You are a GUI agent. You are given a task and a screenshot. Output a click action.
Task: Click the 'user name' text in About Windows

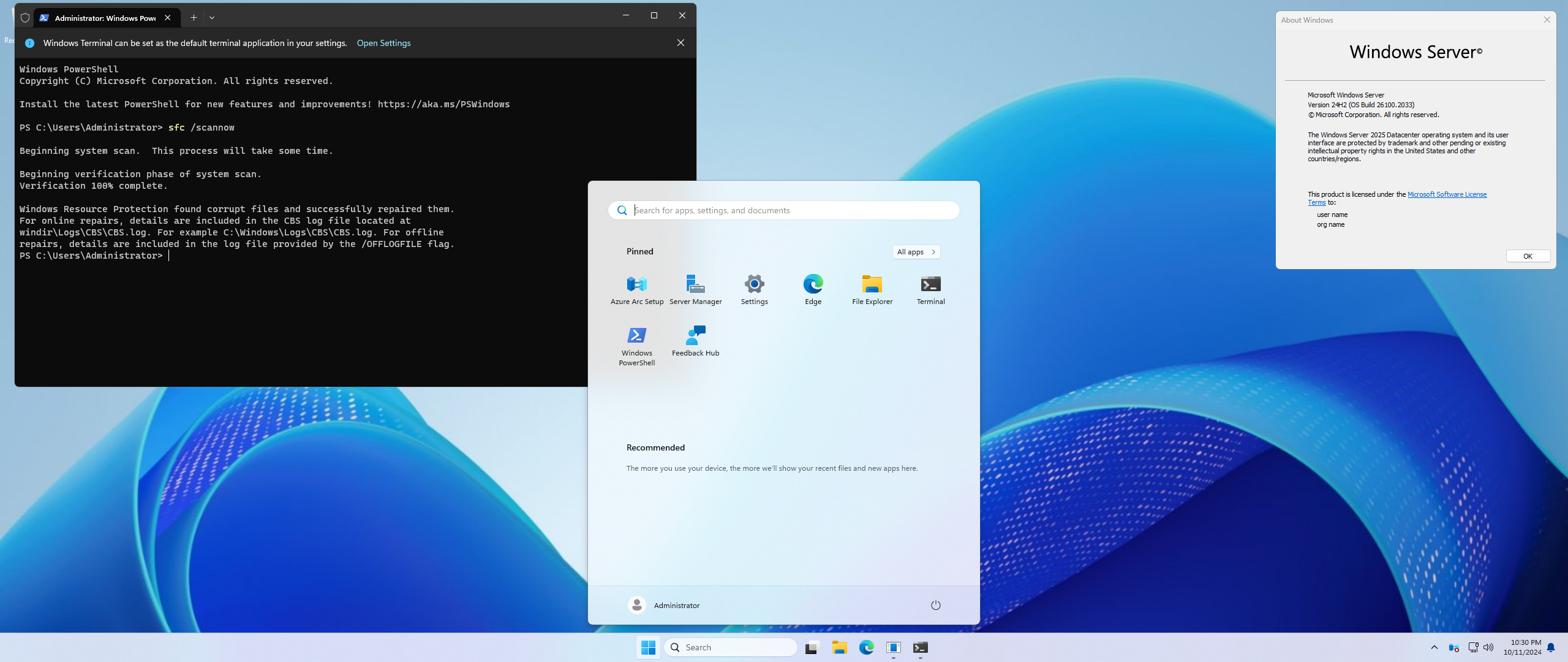1332,215
